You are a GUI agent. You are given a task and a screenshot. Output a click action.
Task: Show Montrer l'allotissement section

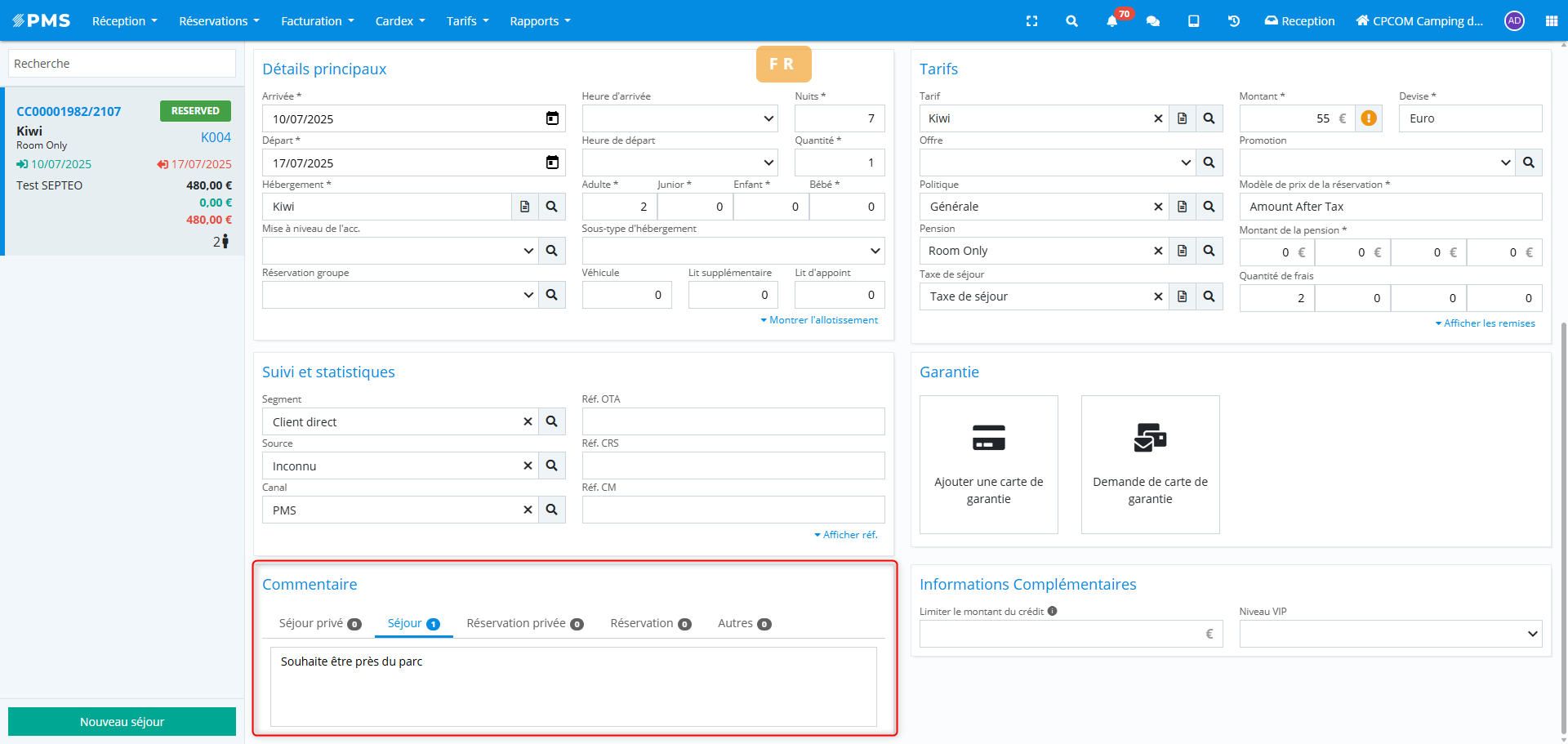(819, 320)
